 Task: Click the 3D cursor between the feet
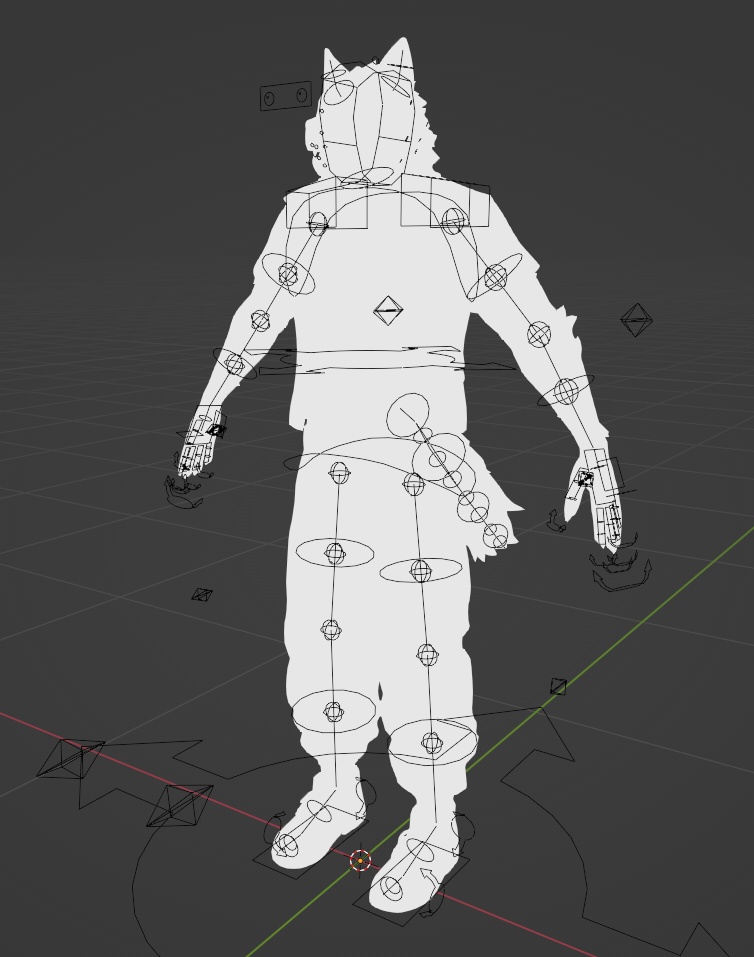coord(360,860)
